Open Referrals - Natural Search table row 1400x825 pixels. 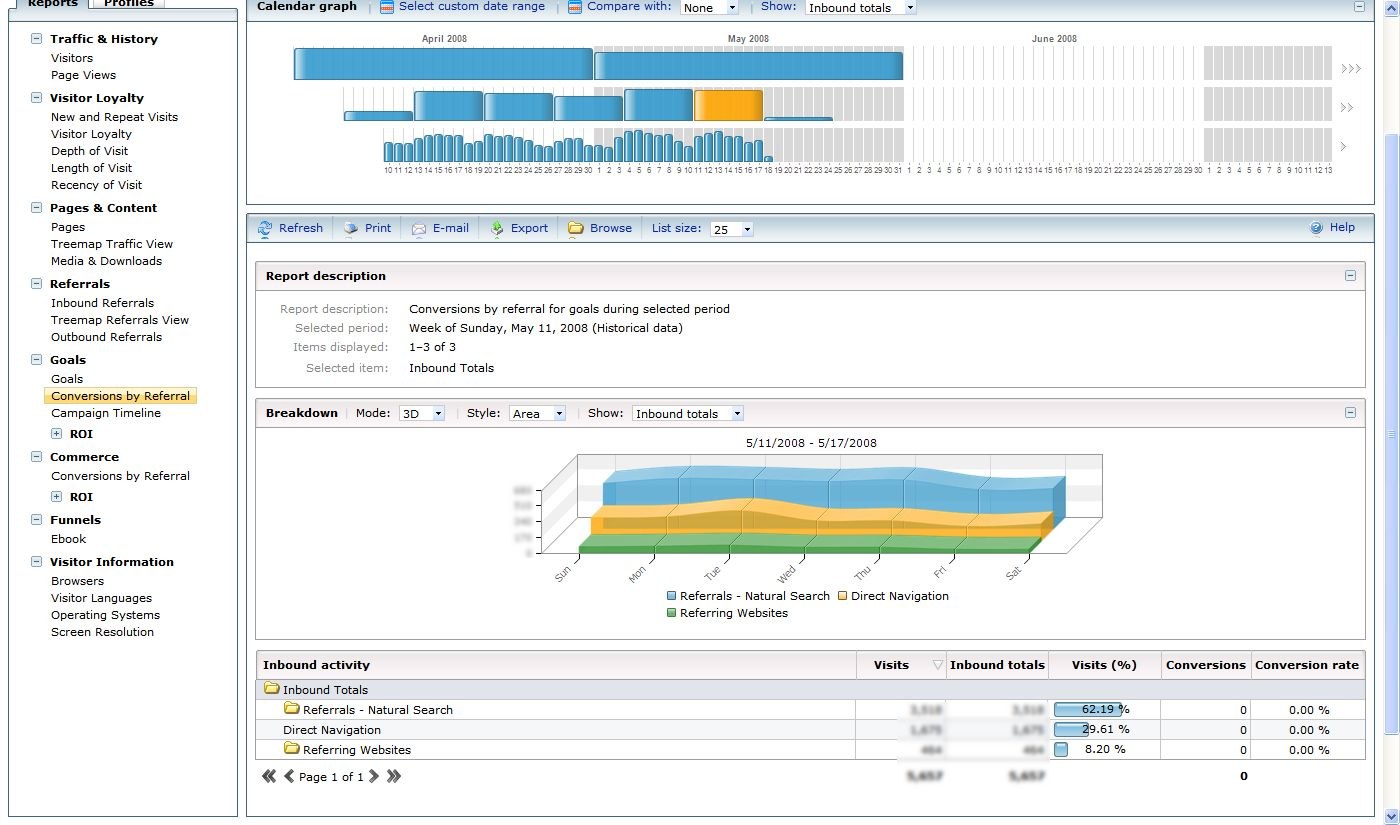pyautogui.click(x=377, y=710)
